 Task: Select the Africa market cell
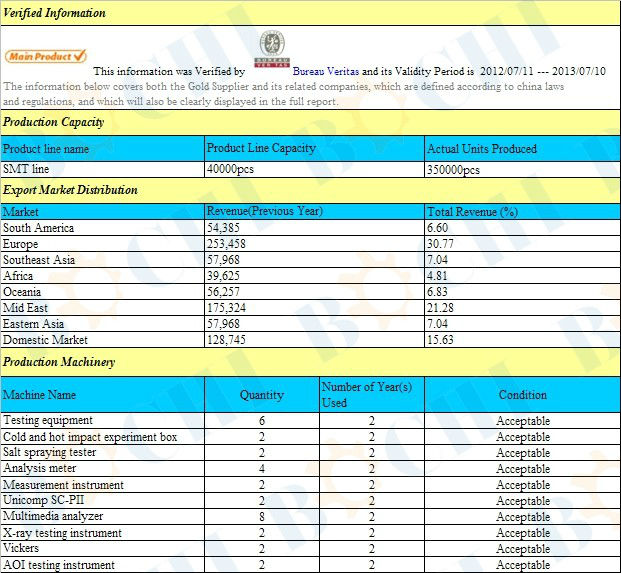point(103,276)
